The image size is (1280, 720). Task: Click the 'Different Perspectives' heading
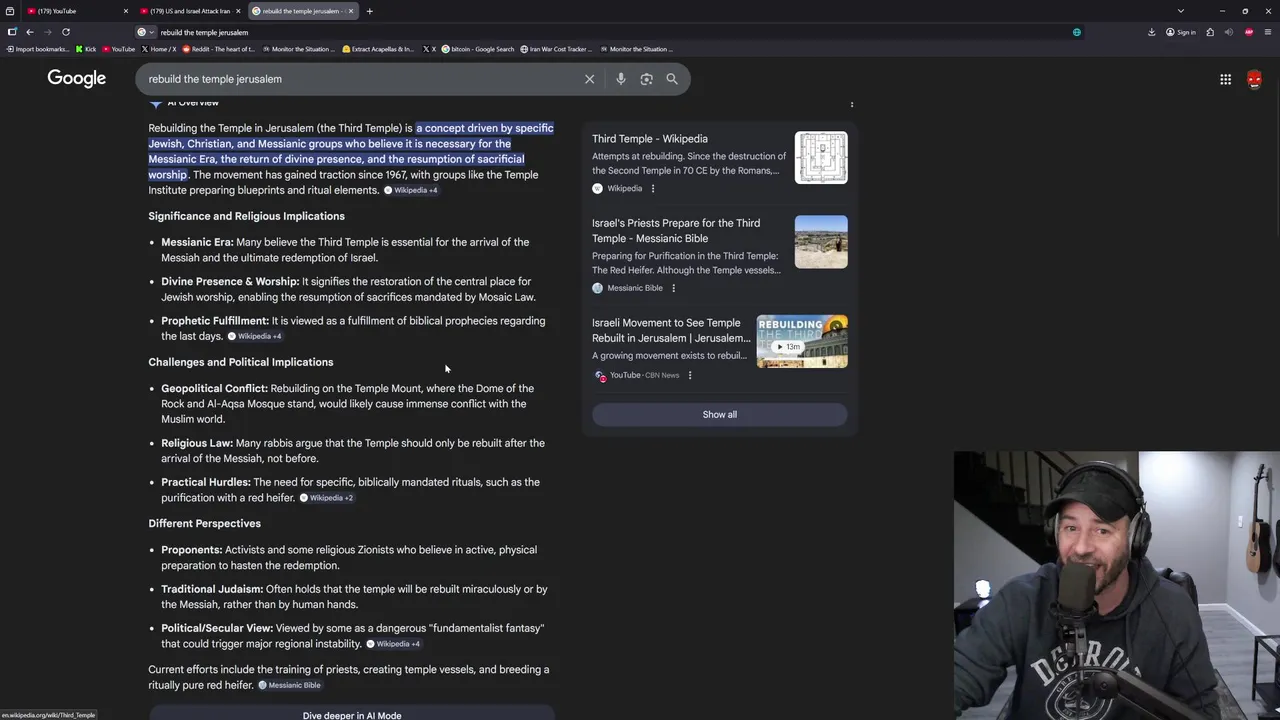click(x=204, y=524)
